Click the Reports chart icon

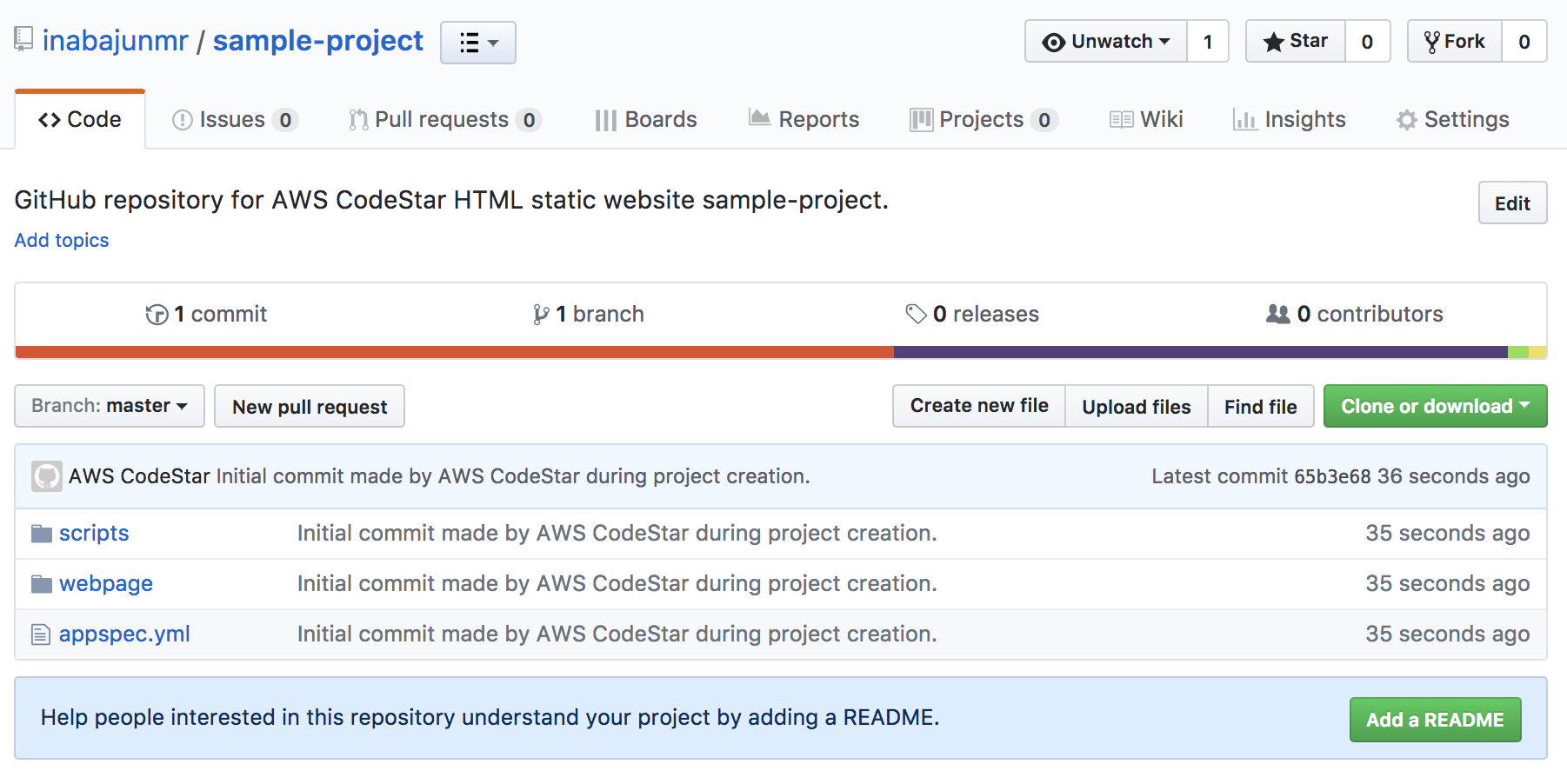759,118
